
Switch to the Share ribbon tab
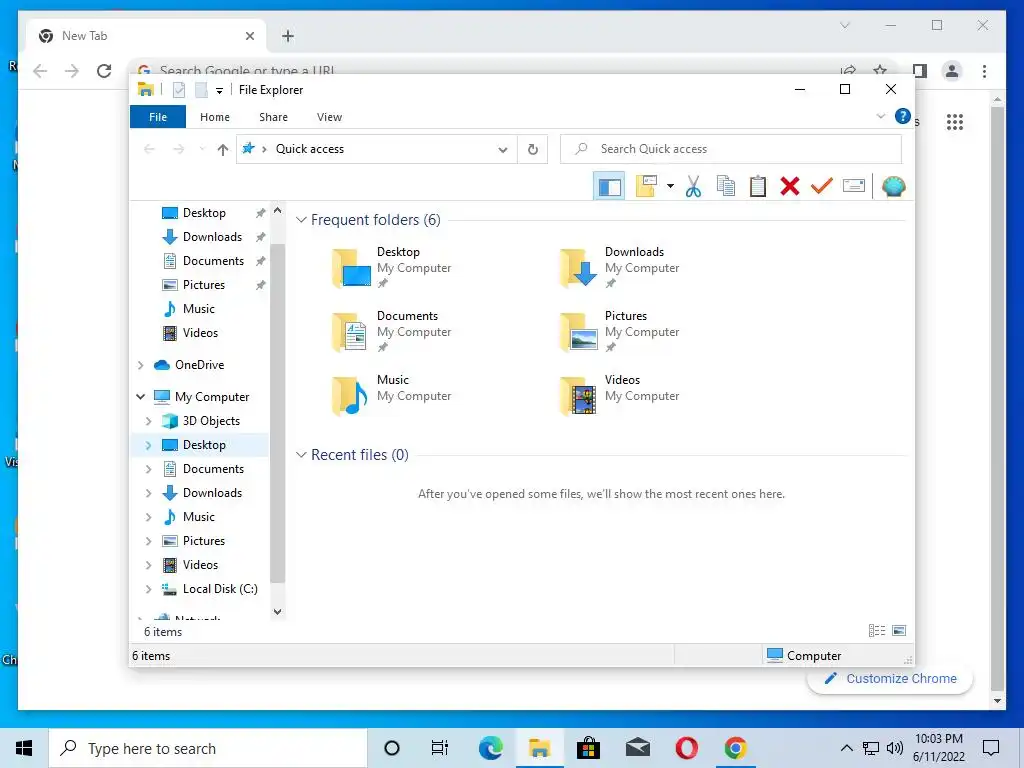273,117
